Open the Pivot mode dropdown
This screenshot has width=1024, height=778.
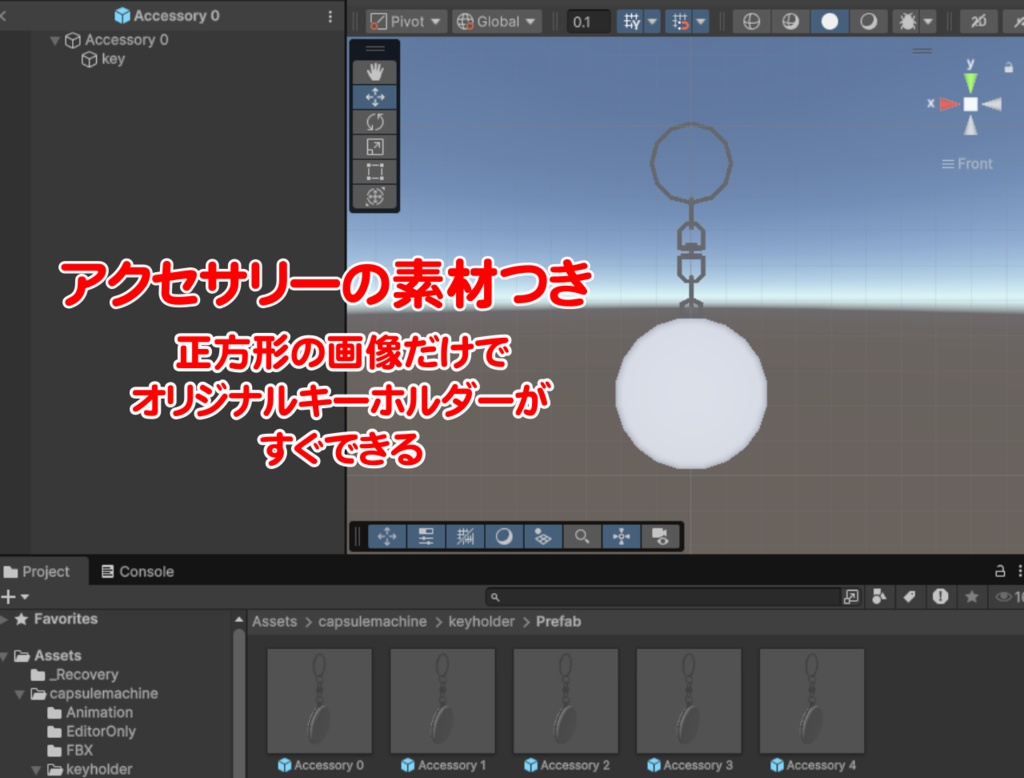[404, 20]
